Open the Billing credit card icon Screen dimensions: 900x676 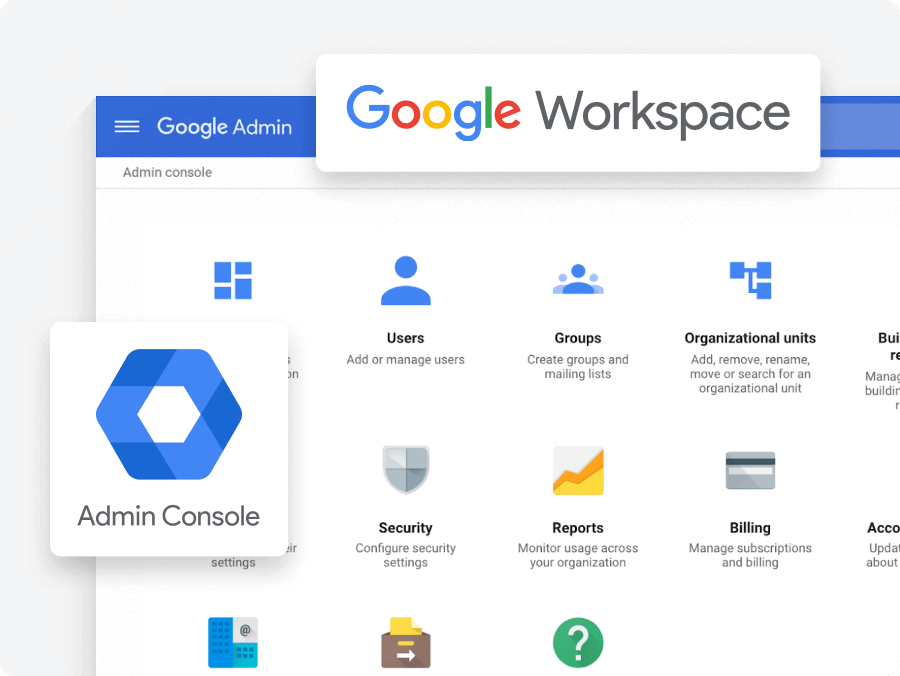click(750, 471)
